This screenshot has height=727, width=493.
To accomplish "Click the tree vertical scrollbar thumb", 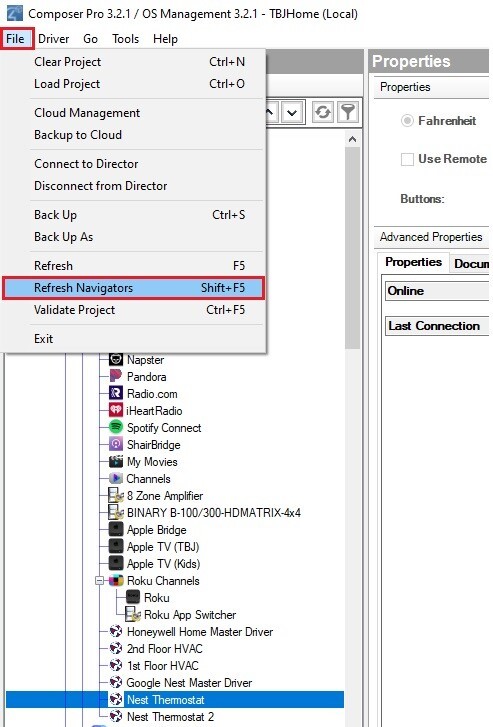I will click(x=352, y=248).
